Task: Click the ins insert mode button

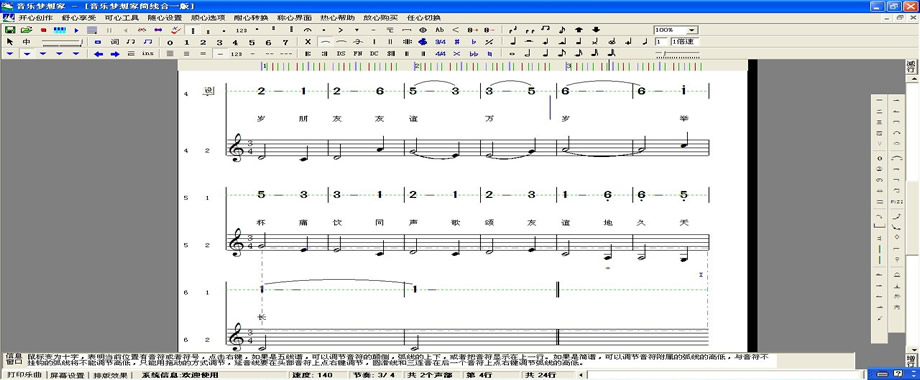Action: coord(147,53)
